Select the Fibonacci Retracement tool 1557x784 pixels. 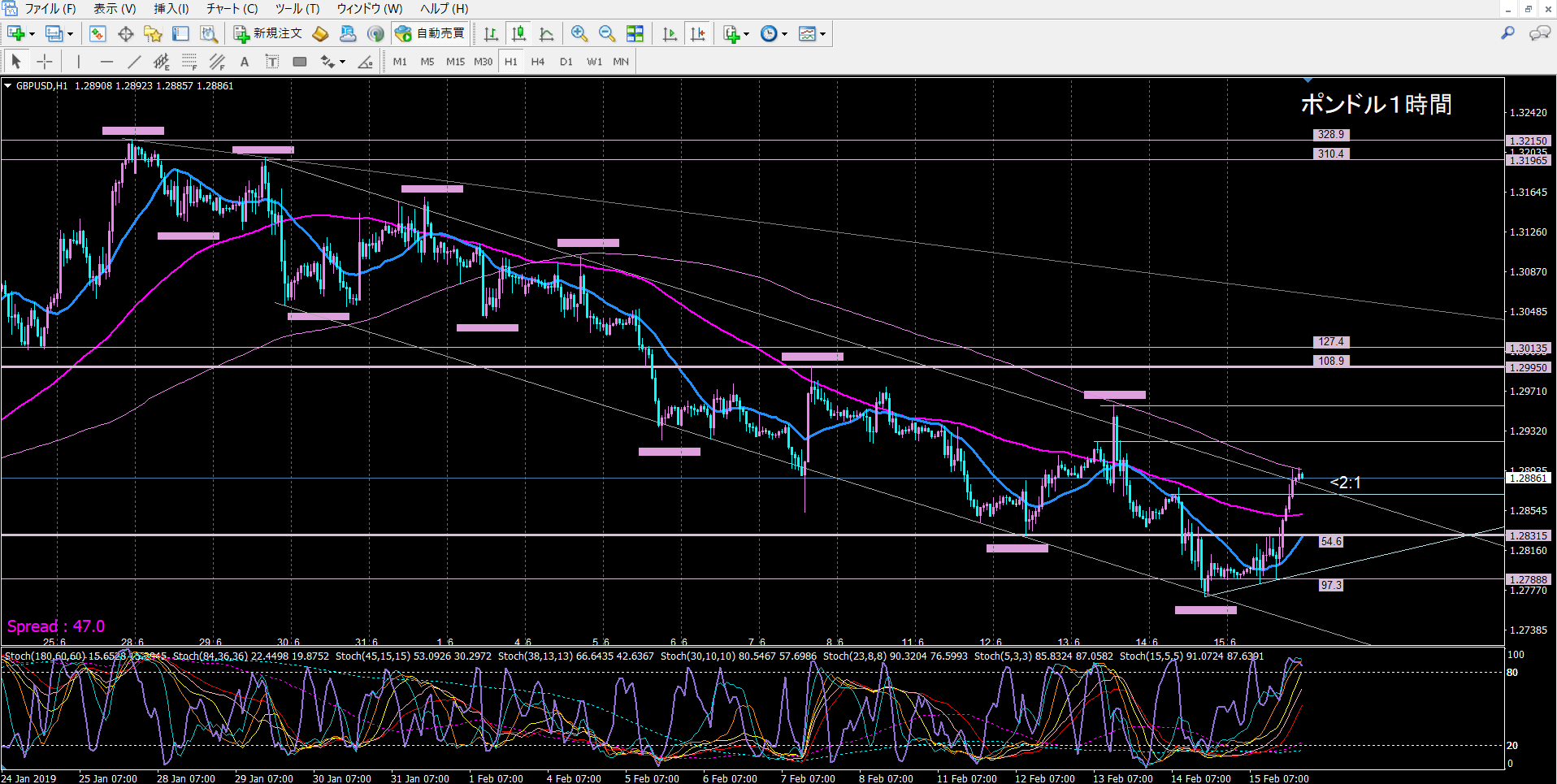click(x=189, y=61)
